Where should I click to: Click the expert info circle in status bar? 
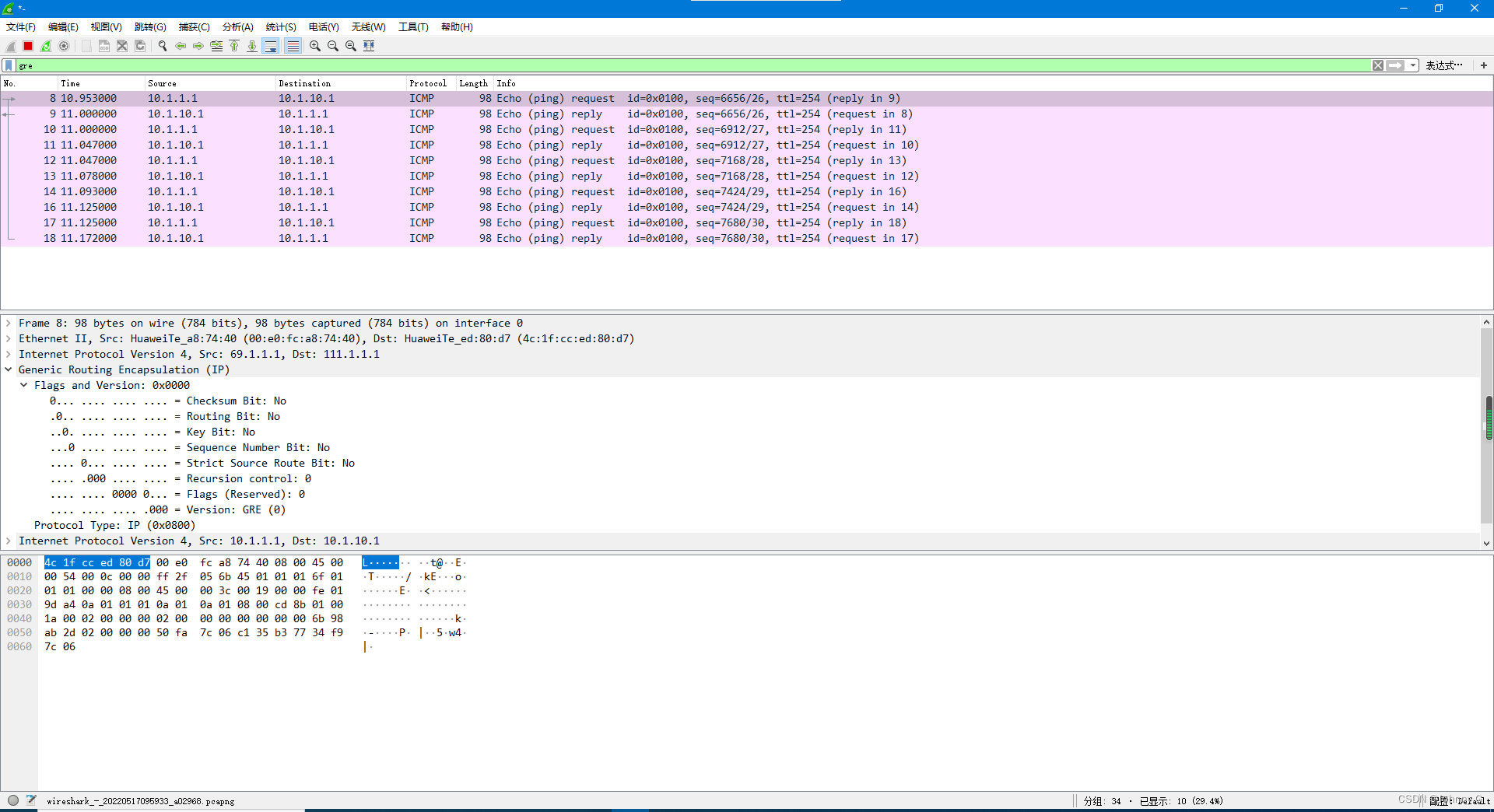(x=13, y=800)
